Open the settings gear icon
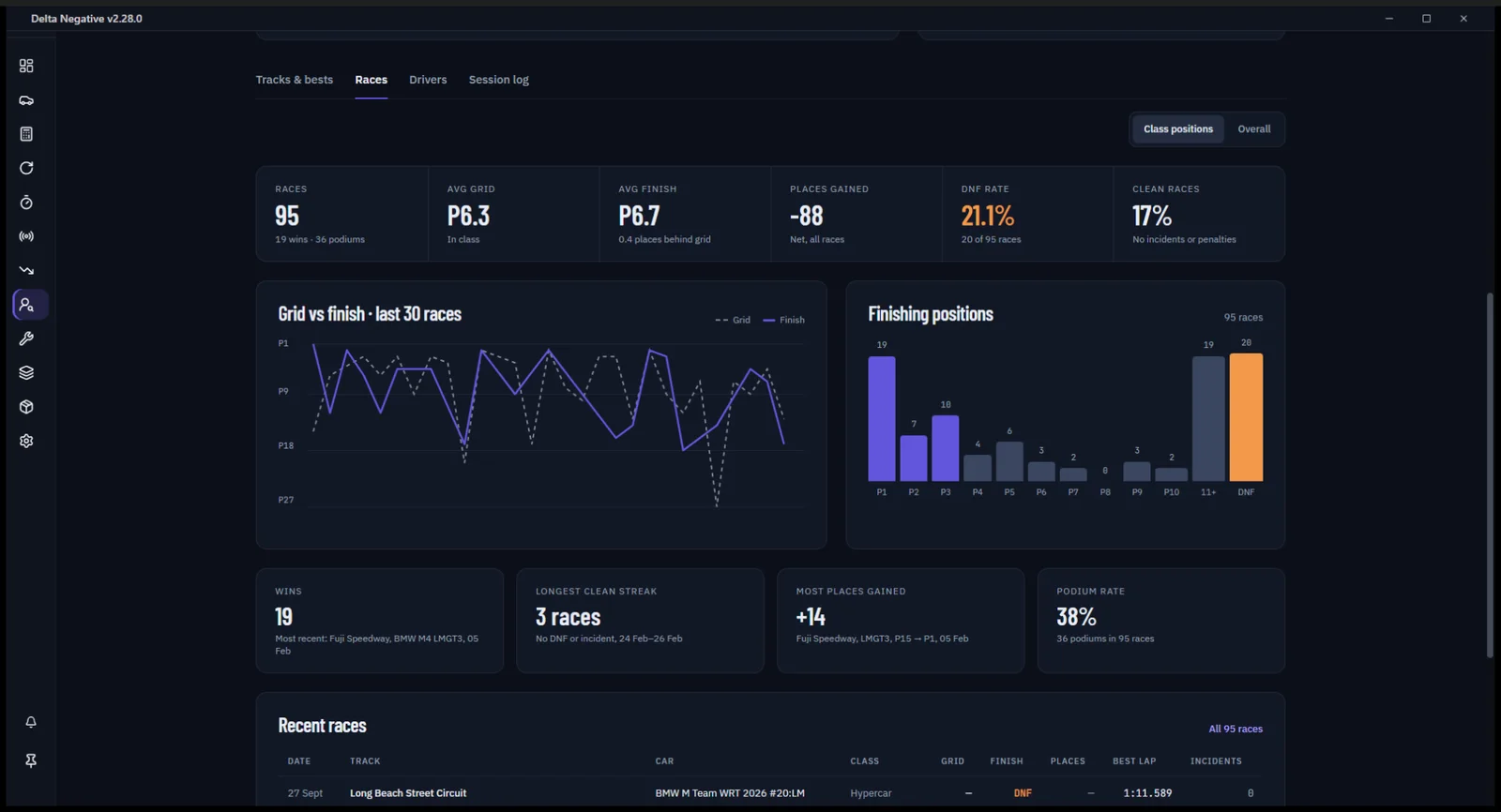Screen dimensions: 1501x812 26,441
